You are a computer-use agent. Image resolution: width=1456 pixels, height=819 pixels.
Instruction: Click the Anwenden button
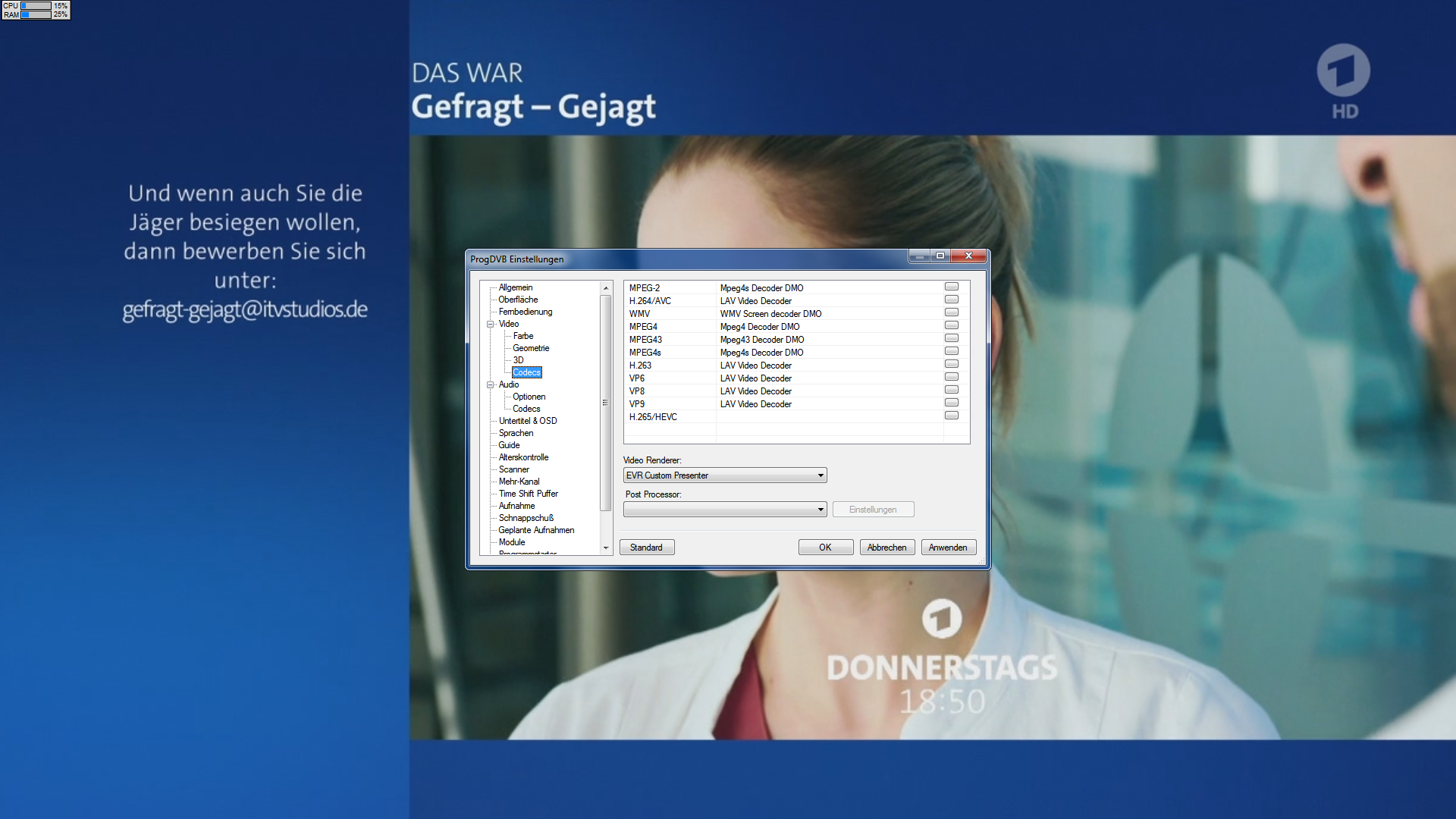point(948,548)
